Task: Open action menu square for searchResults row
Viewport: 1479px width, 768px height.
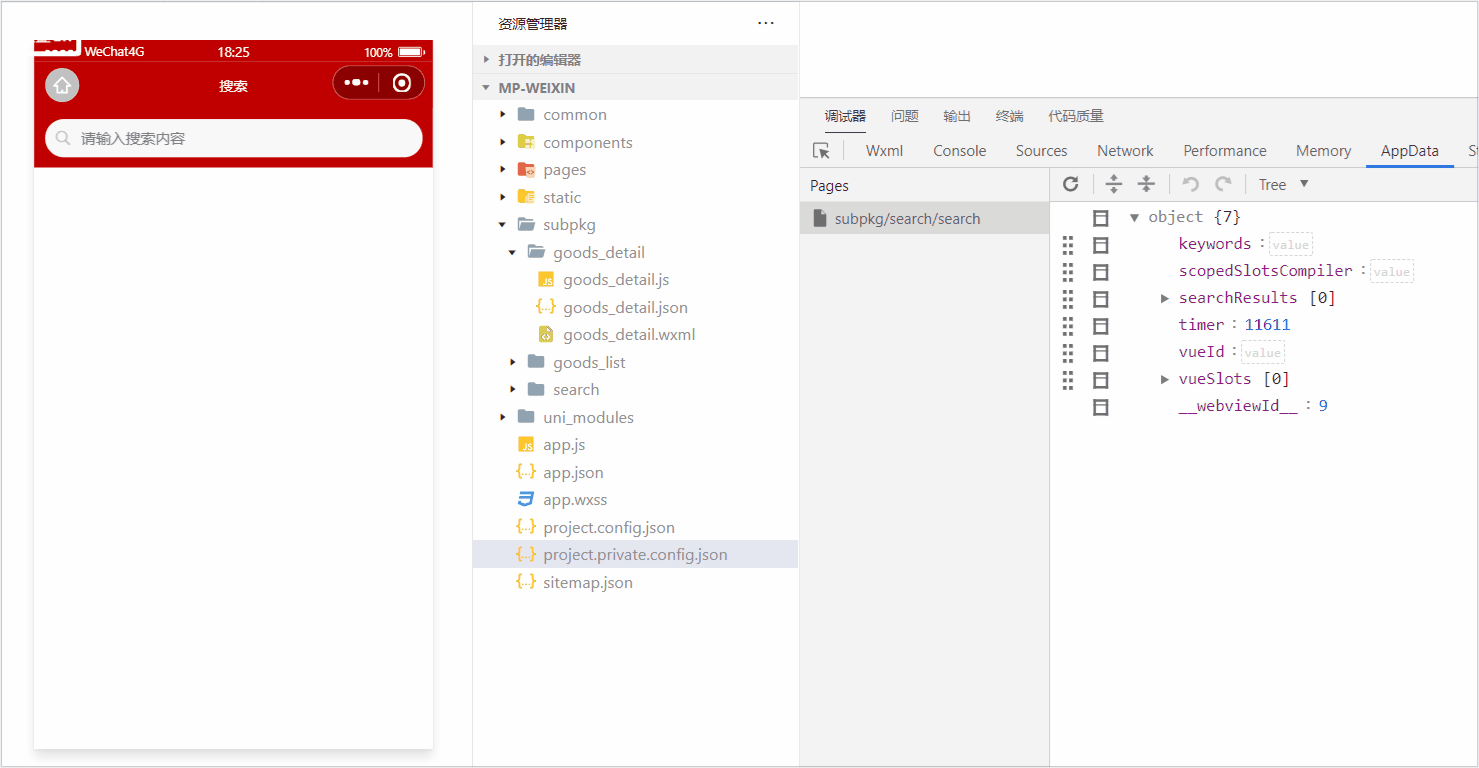Action: (x=1101, y=299)
